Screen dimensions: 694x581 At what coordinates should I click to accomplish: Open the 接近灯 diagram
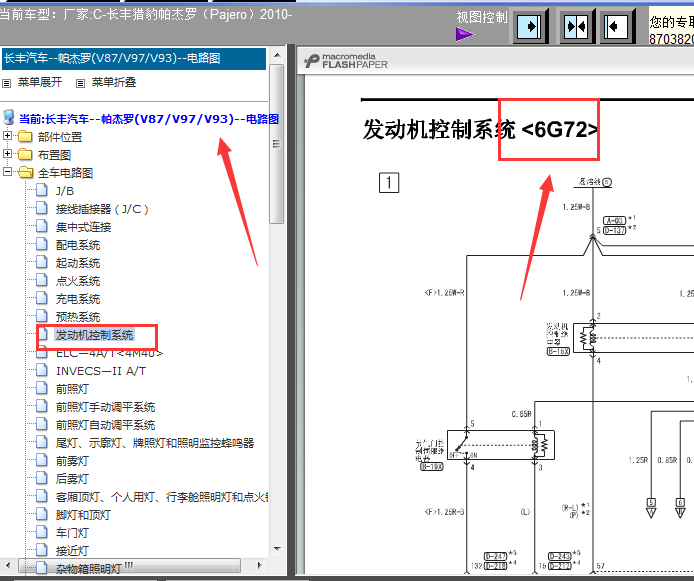pyautogui.click(x=72, y=551)
